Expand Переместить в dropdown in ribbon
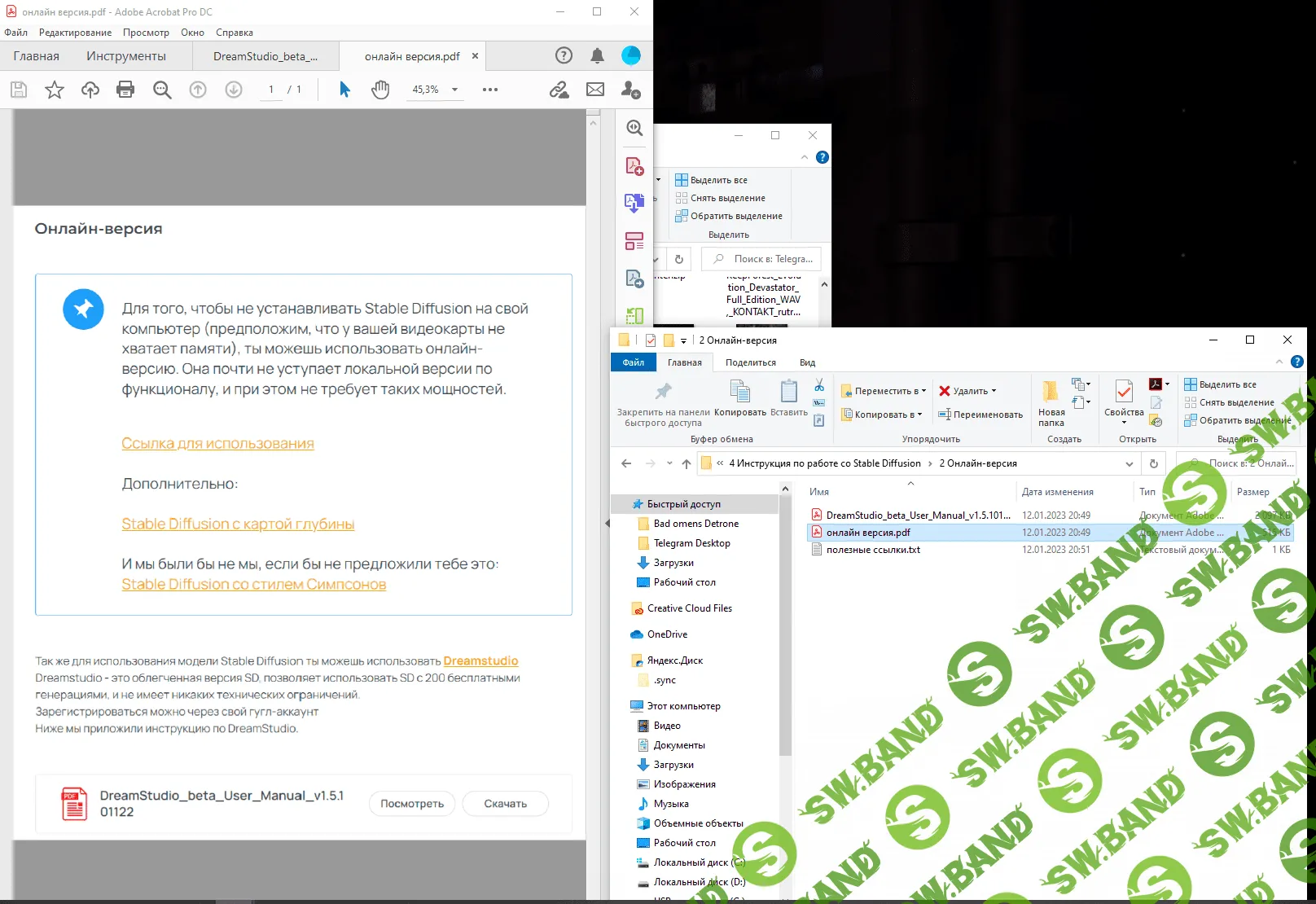Screen dimensions: 1316x904 tap(923, 391)
